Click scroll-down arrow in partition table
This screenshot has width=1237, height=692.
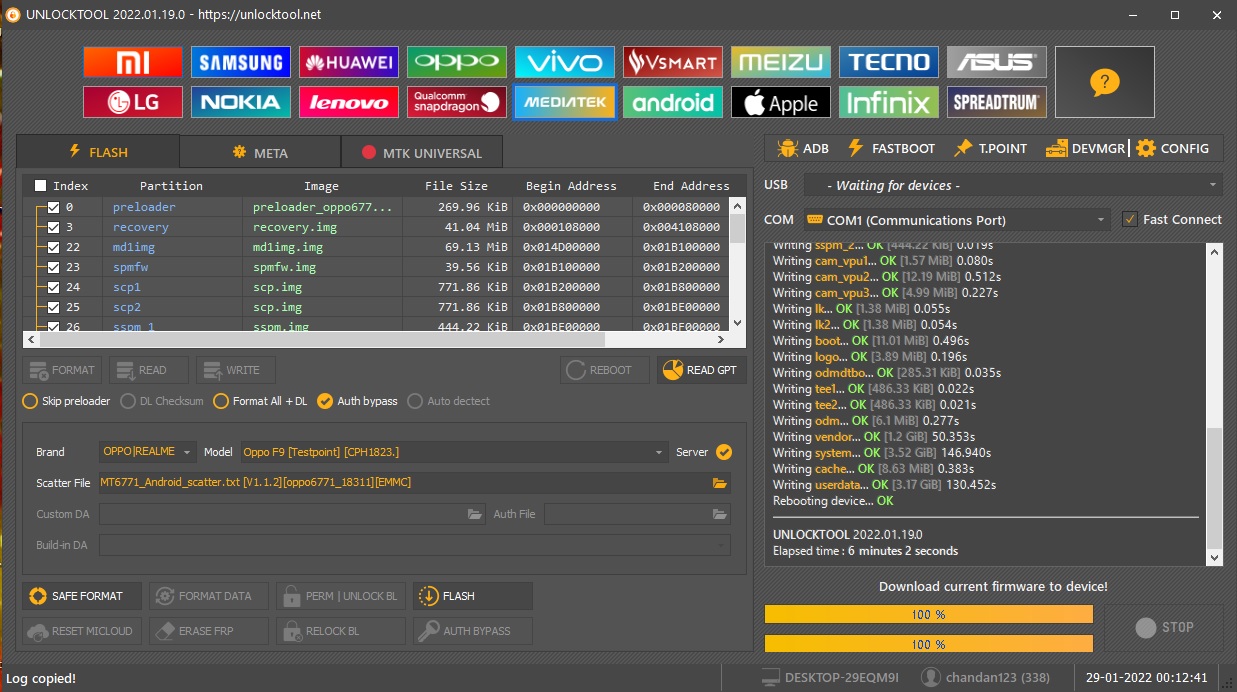tap(738, 323)
